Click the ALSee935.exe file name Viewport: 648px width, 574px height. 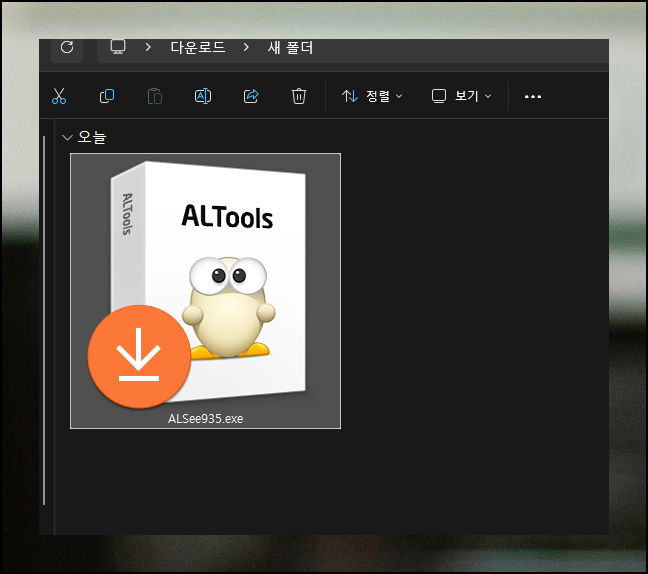coord(205,419)
